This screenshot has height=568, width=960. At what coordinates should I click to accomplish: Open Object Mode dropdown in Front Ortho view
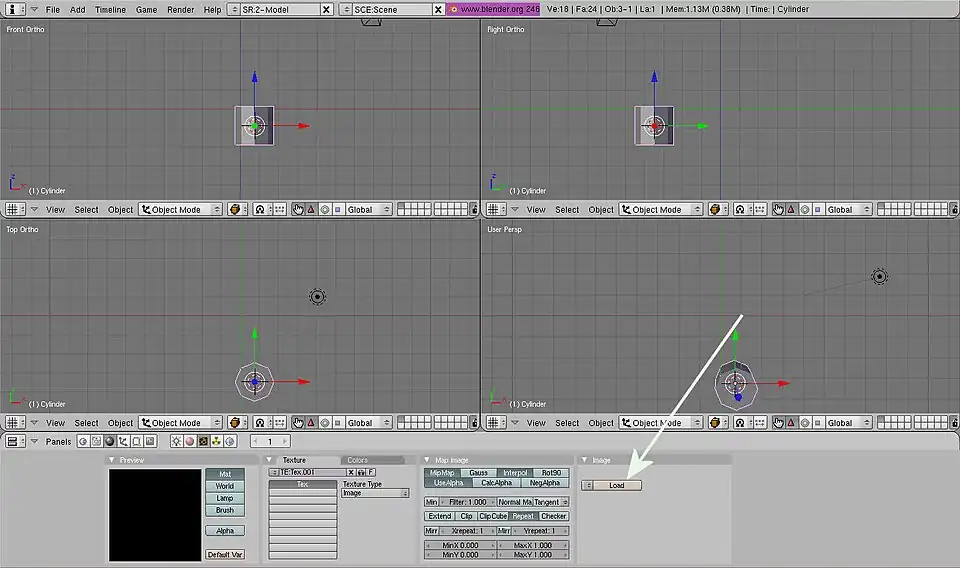point(181,210)
